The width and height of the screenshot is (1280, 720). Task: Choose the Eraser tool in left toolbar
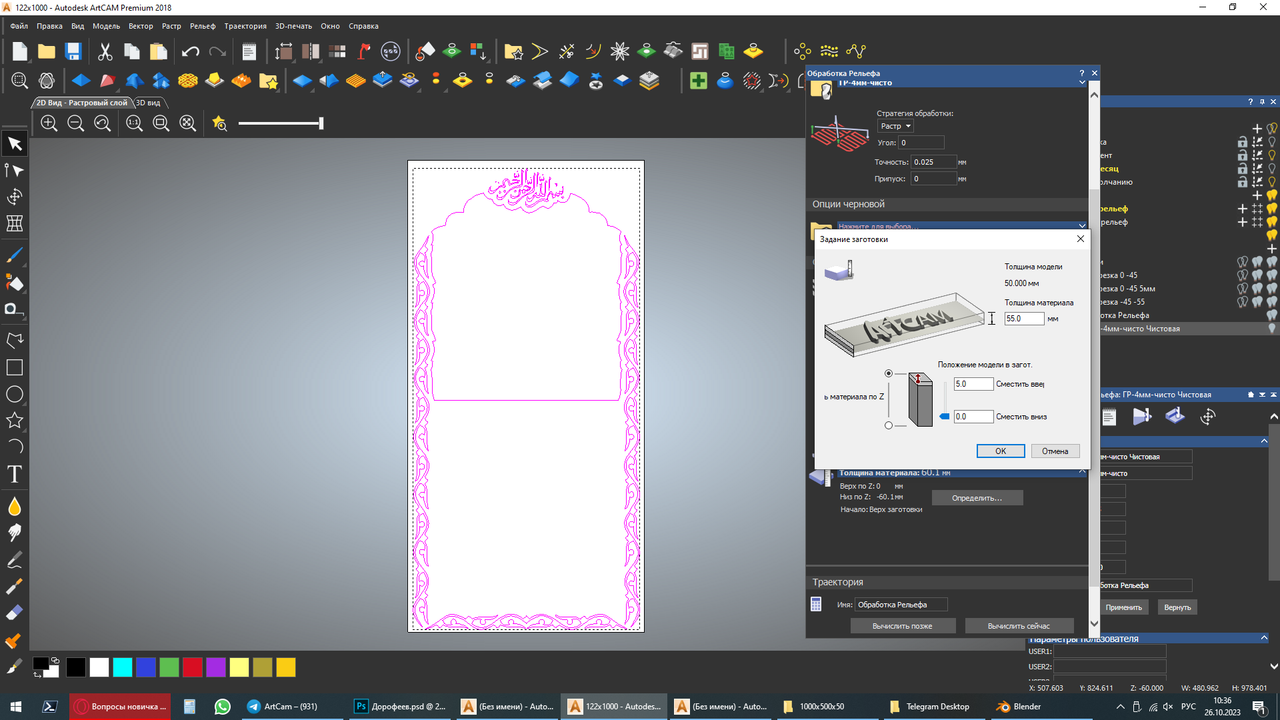click(x=15, y=613)
